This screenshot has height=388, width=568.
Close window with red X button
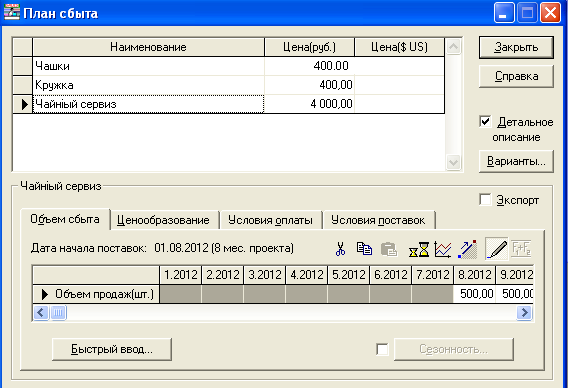point(550,13)
